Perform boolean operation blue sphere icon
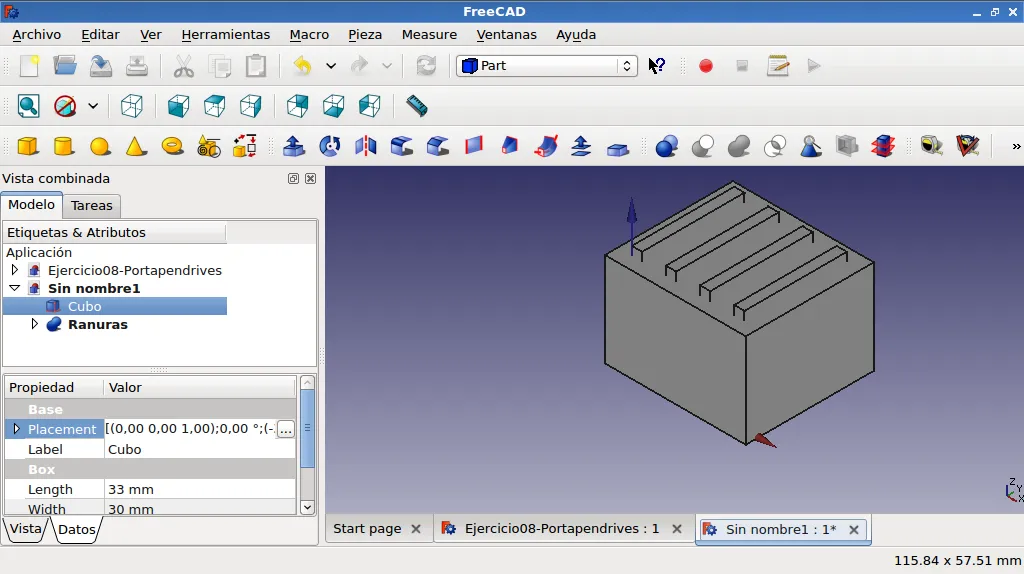 coord(666,146)
